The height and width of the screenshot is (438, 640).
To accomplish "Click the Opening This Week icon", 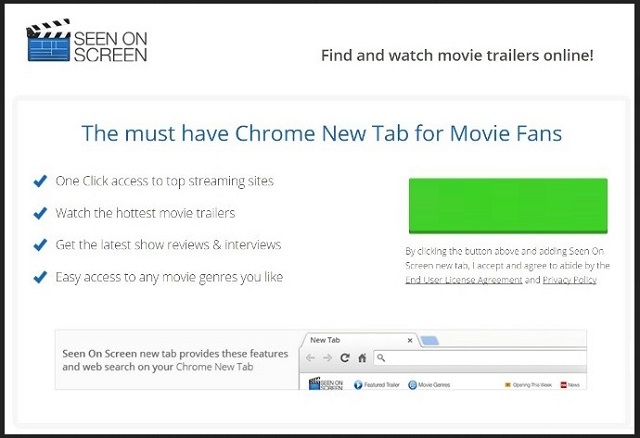I will tap(508, 385).
